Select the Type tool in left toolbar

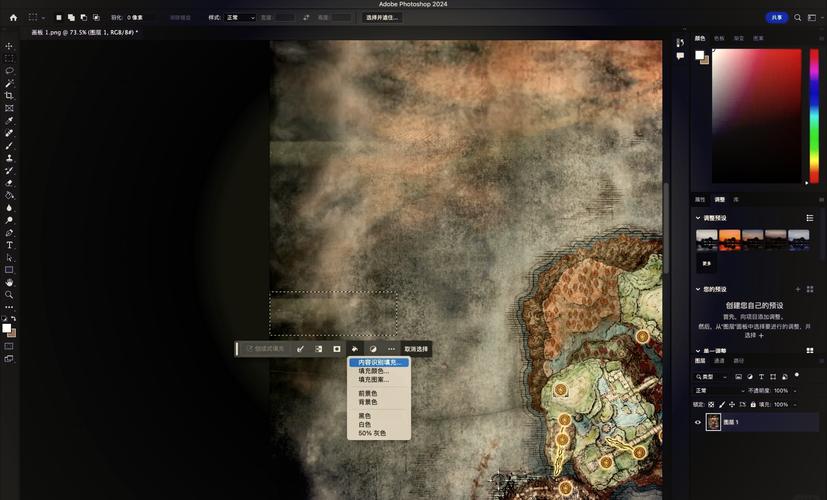click(9, 245)
